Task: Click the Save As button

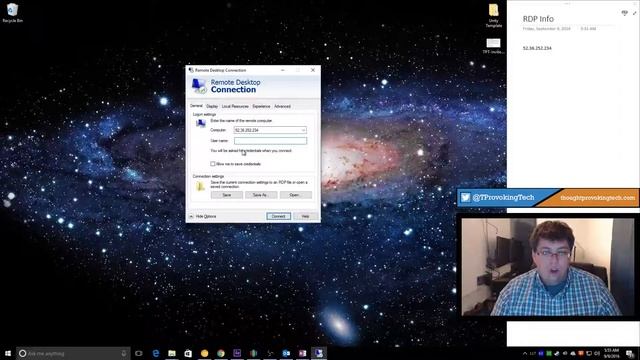Action: click(260, 195)
